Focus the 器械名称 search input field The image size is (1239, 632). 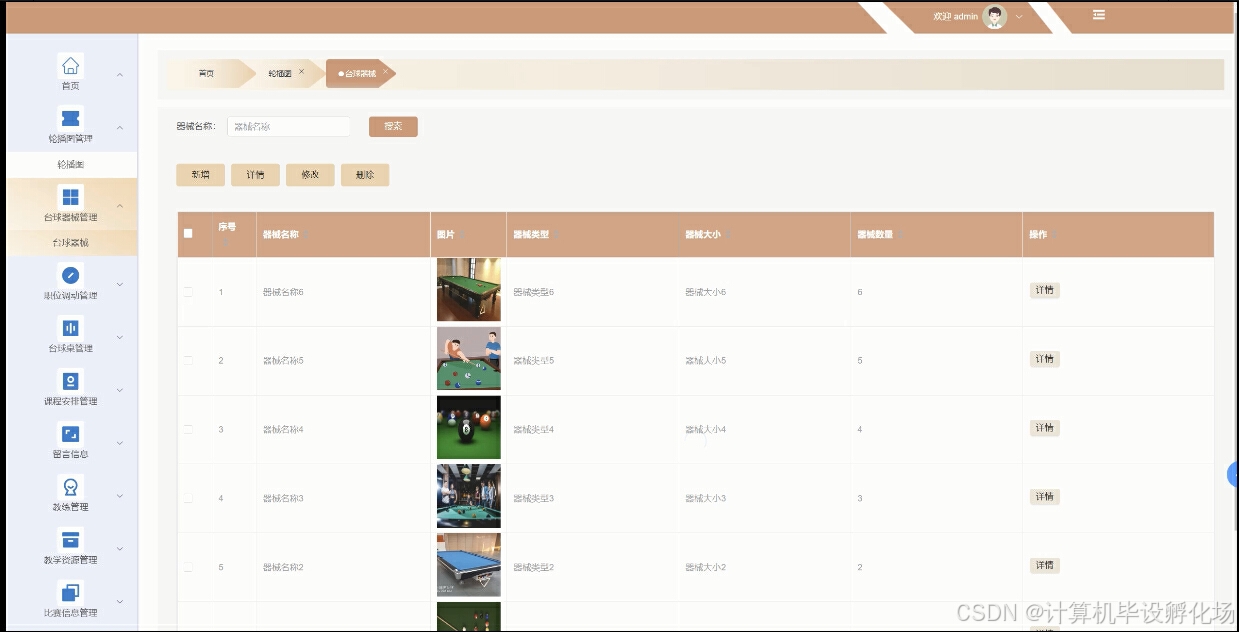coord(288,127)
